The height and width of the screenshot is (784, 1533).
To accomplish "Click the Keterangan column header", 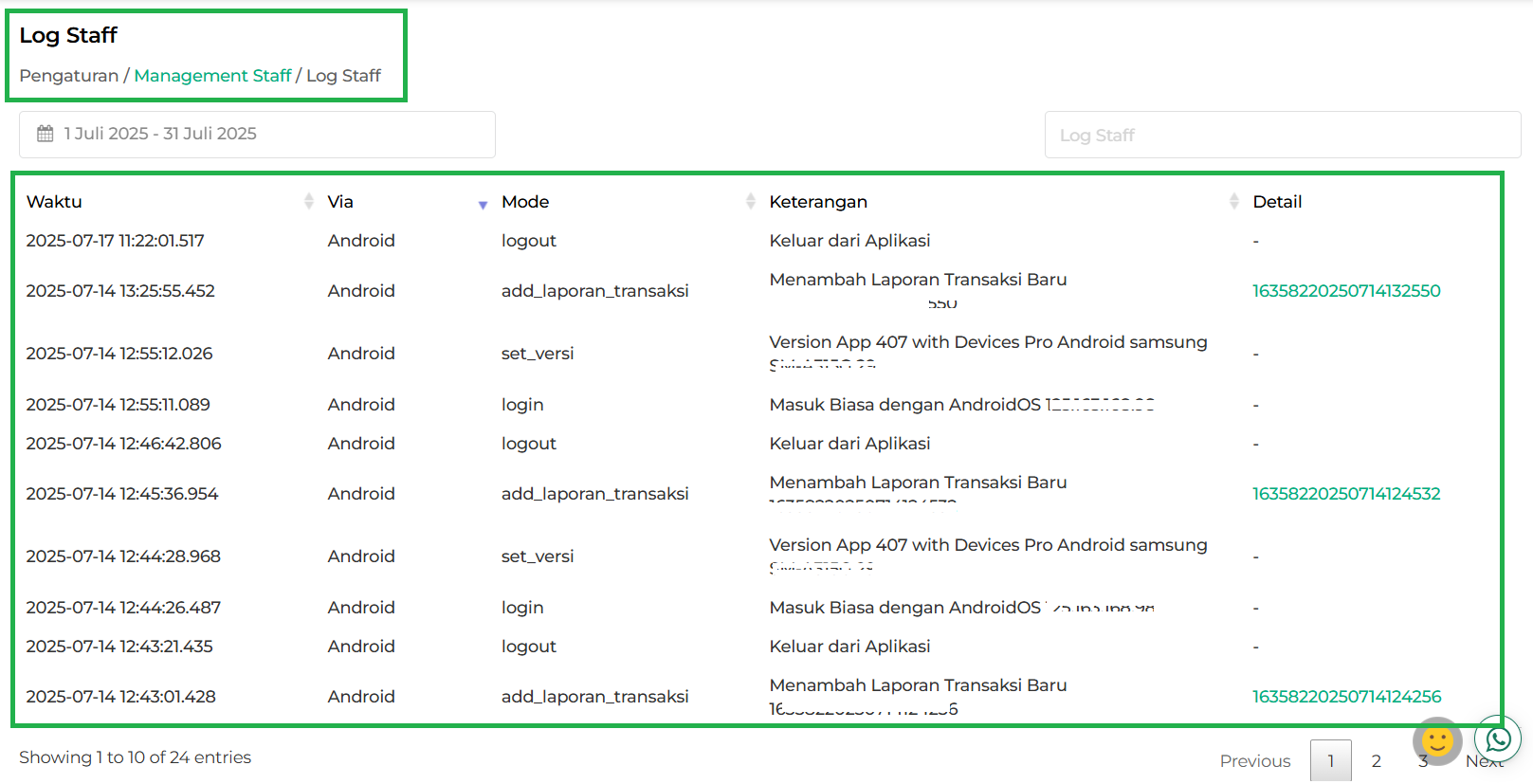I will [x=818, y=202].
